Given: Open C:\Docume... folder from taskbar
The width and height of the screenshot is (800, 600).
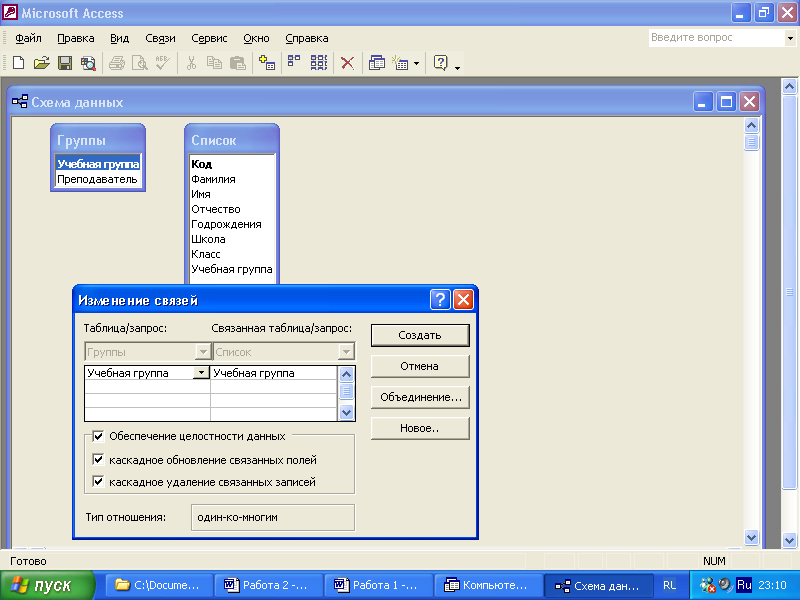Looking at the screenshot, I should (x=159, y=585).
